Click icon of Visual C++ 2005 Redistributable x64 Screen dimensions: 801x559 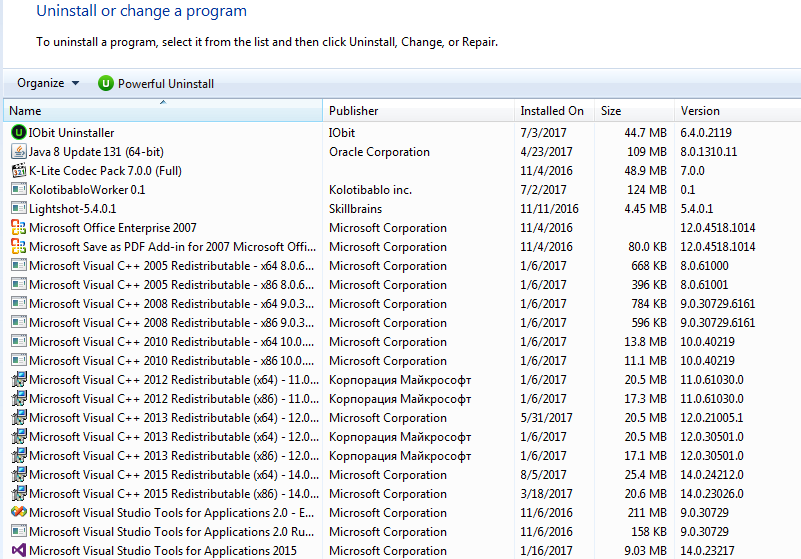pyautogui.click(x=18, y=266)
